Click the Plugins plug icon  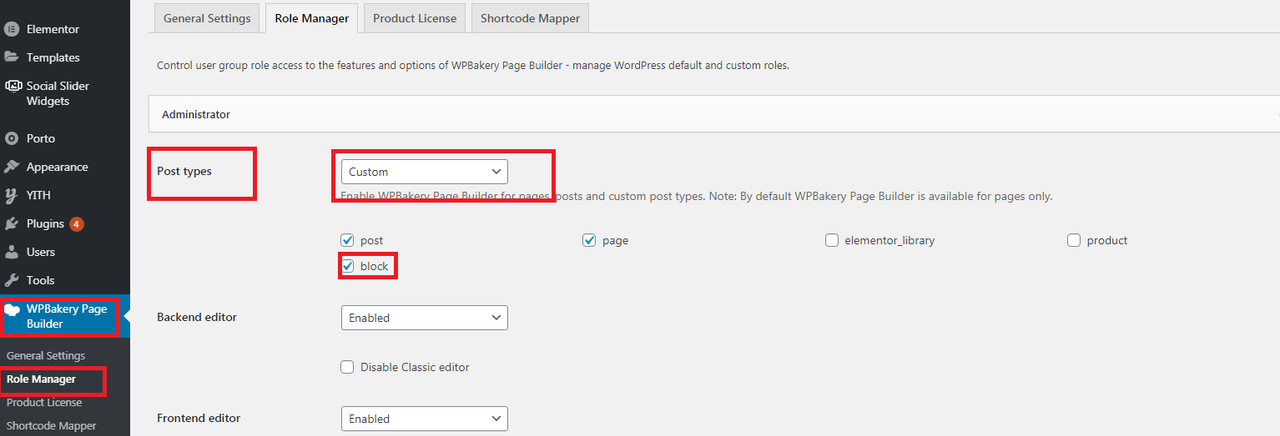[11, 224]
